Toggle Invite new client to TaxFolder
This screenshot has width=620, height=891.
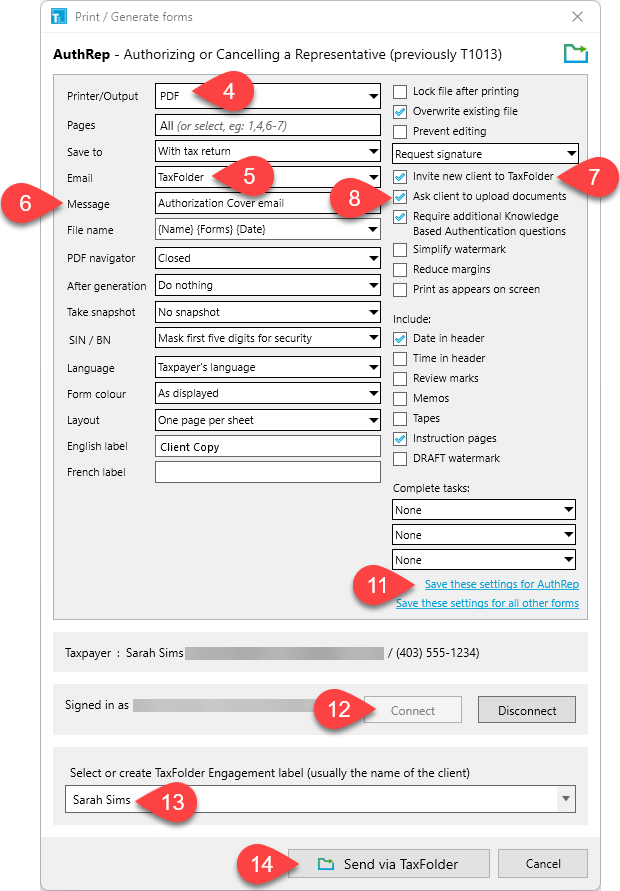coord(400,177)
